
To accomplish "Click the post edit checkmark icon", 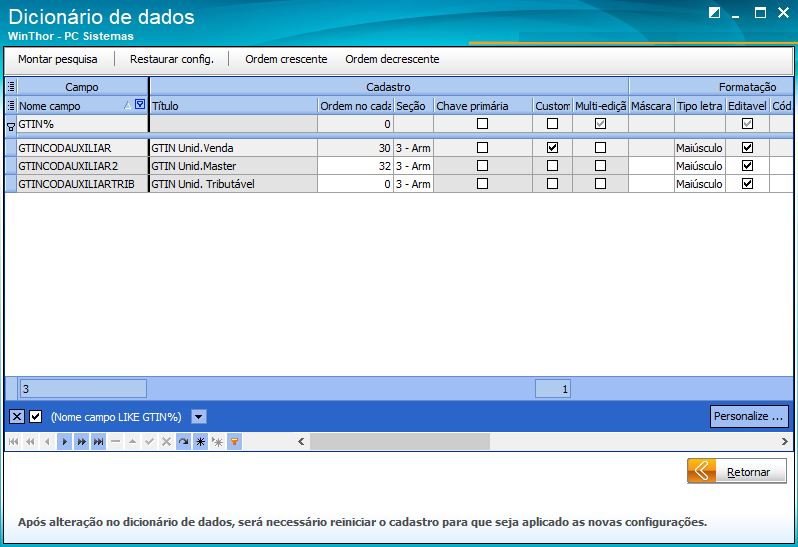I will point(149,442).
